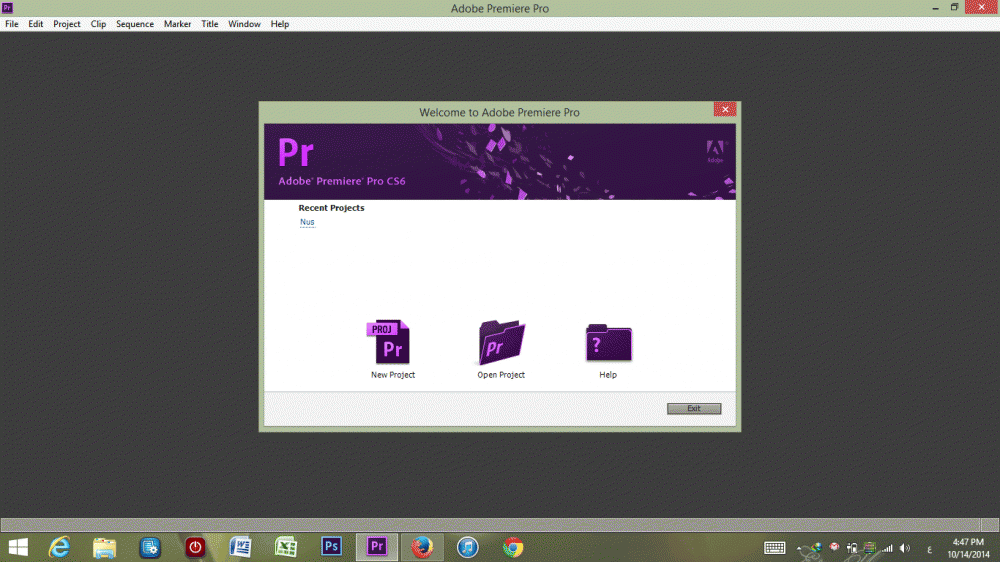Click the Open Project folder icon

coord(501,342)
